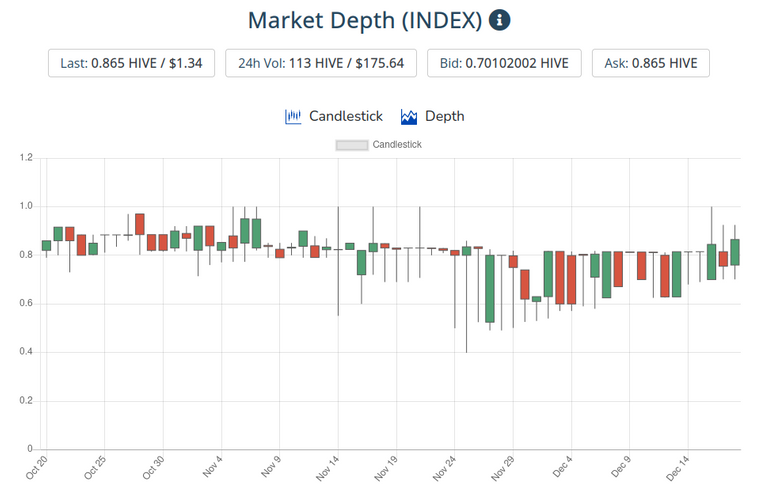This screenshot has height=499, width=768.
Task: Click the Ask 0.865 HIVE box
Action: 650,63
